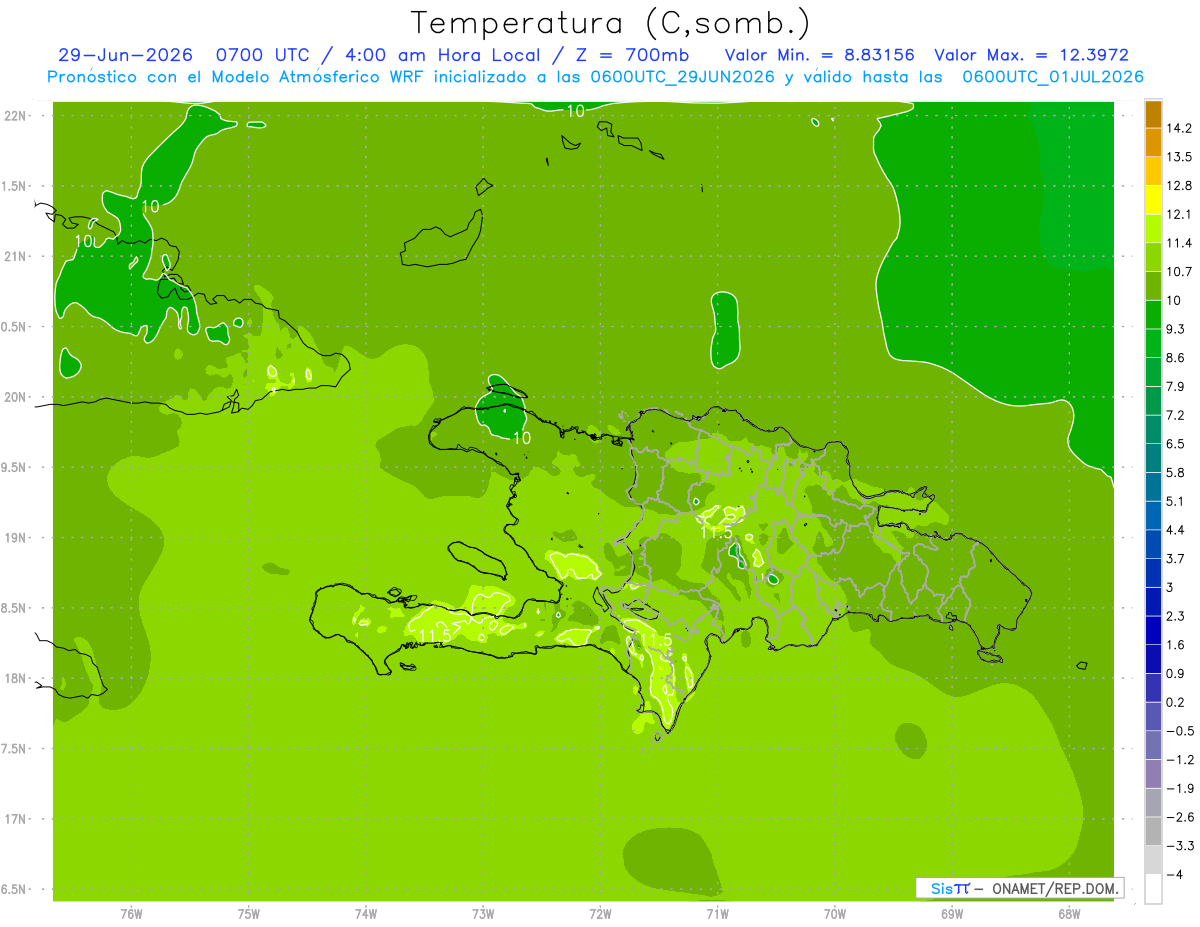The width and height of the screenshot is (1200, 927).
Task: Click the '76W' longitude label
Action: 131,914
